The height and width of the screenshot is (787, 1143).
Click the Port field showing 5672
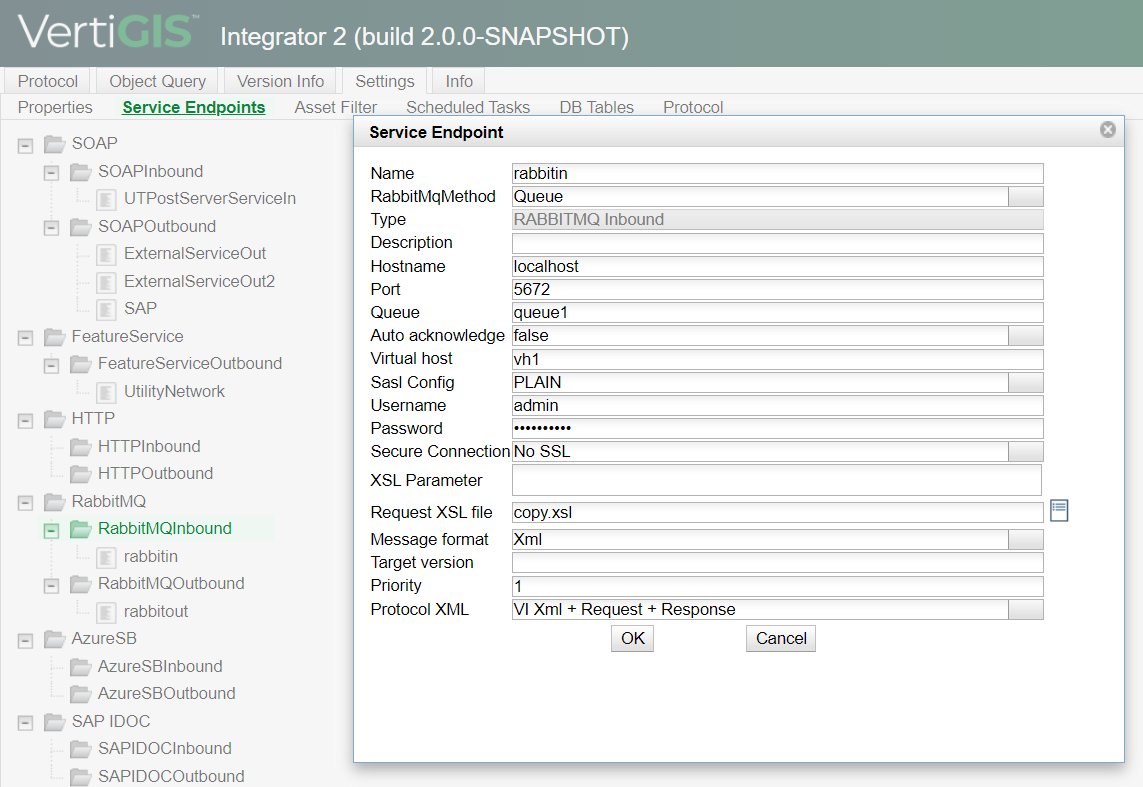click(x=778, y=289)
